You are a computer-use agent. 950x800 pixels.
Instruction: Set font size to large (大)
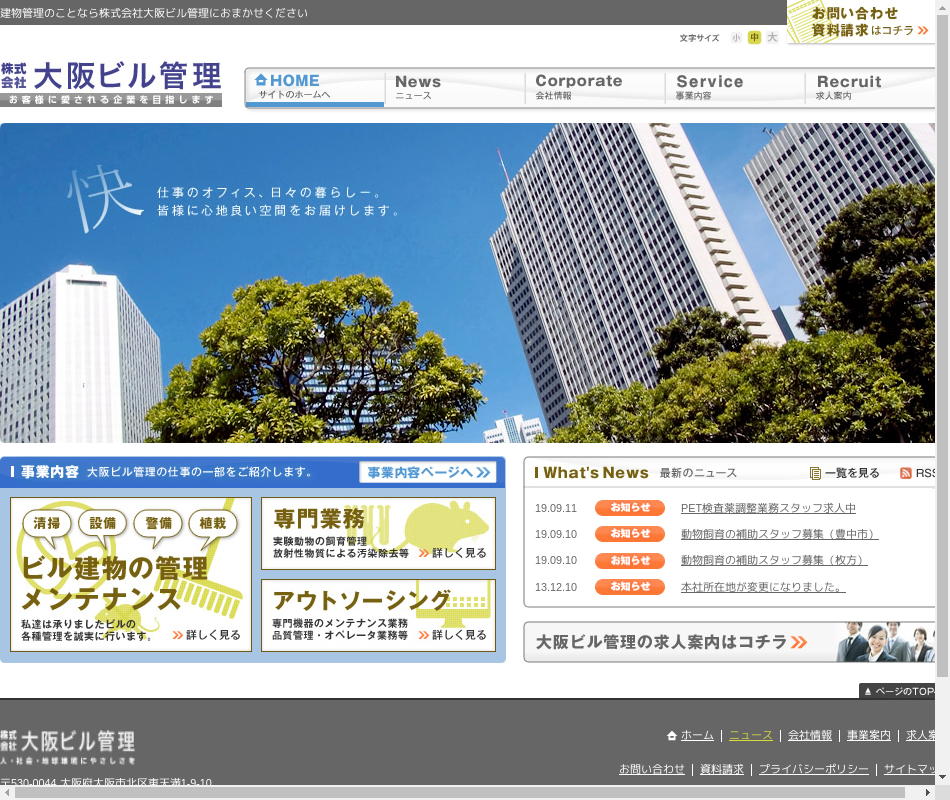pyautogui.click(x=772, y=38)
